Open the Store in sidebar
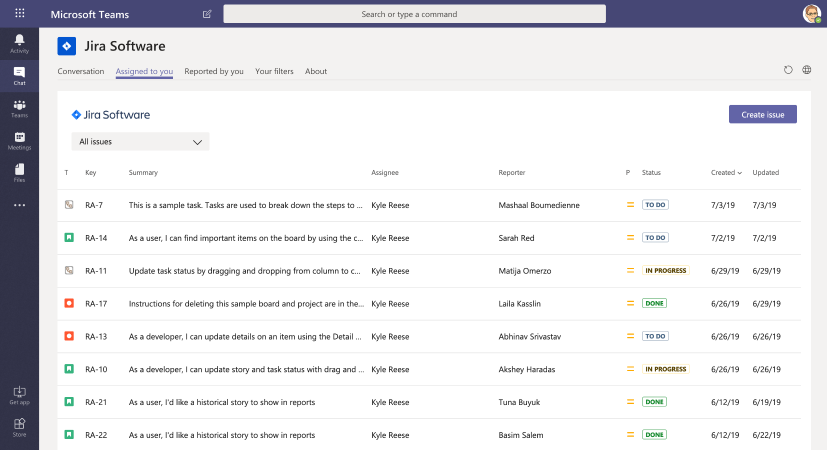The image size is (827, 450). pyautogui.click(x=19, y=427)
